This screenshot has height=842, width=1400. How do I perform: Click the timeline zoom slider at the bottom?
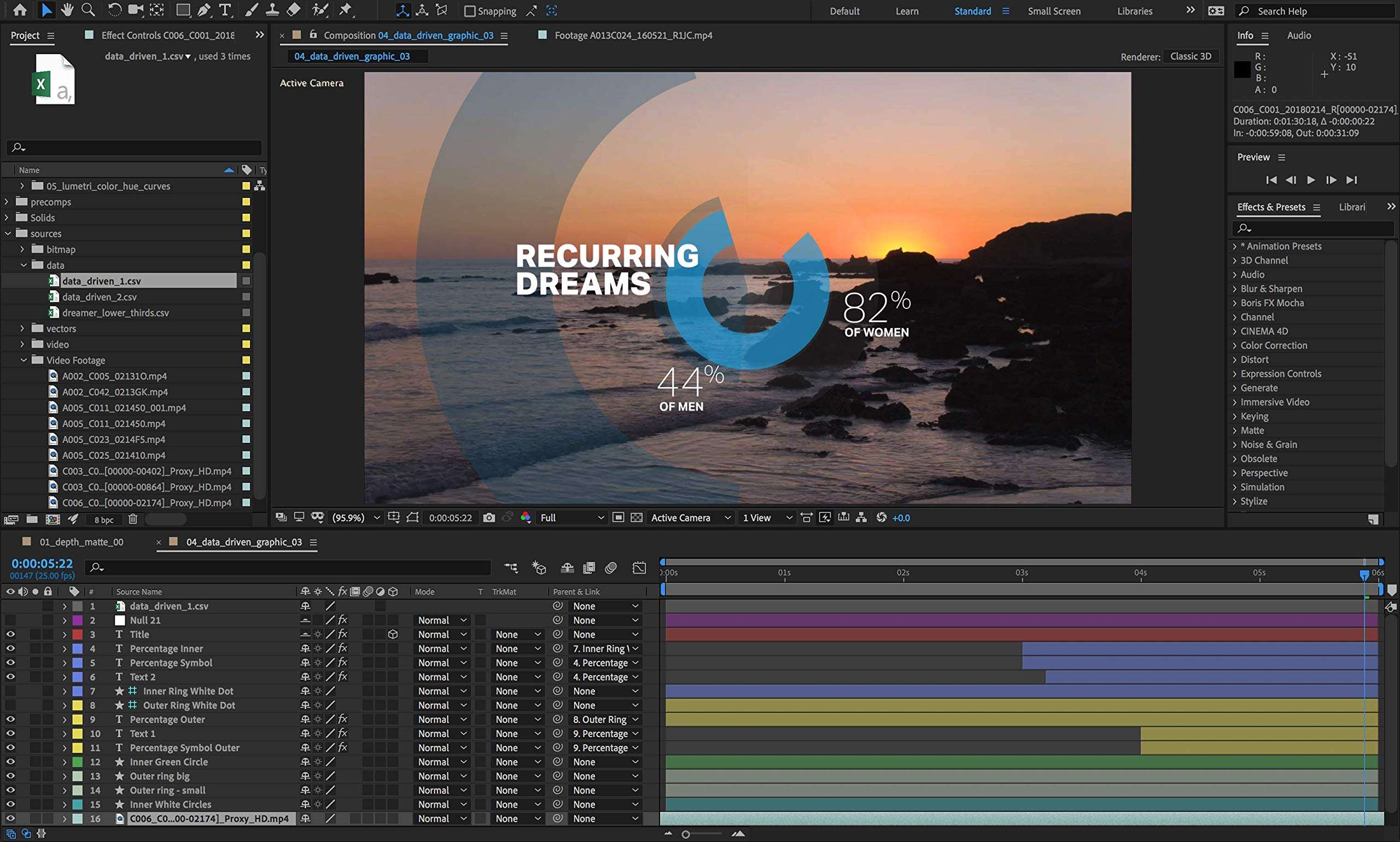click(686, 834)
